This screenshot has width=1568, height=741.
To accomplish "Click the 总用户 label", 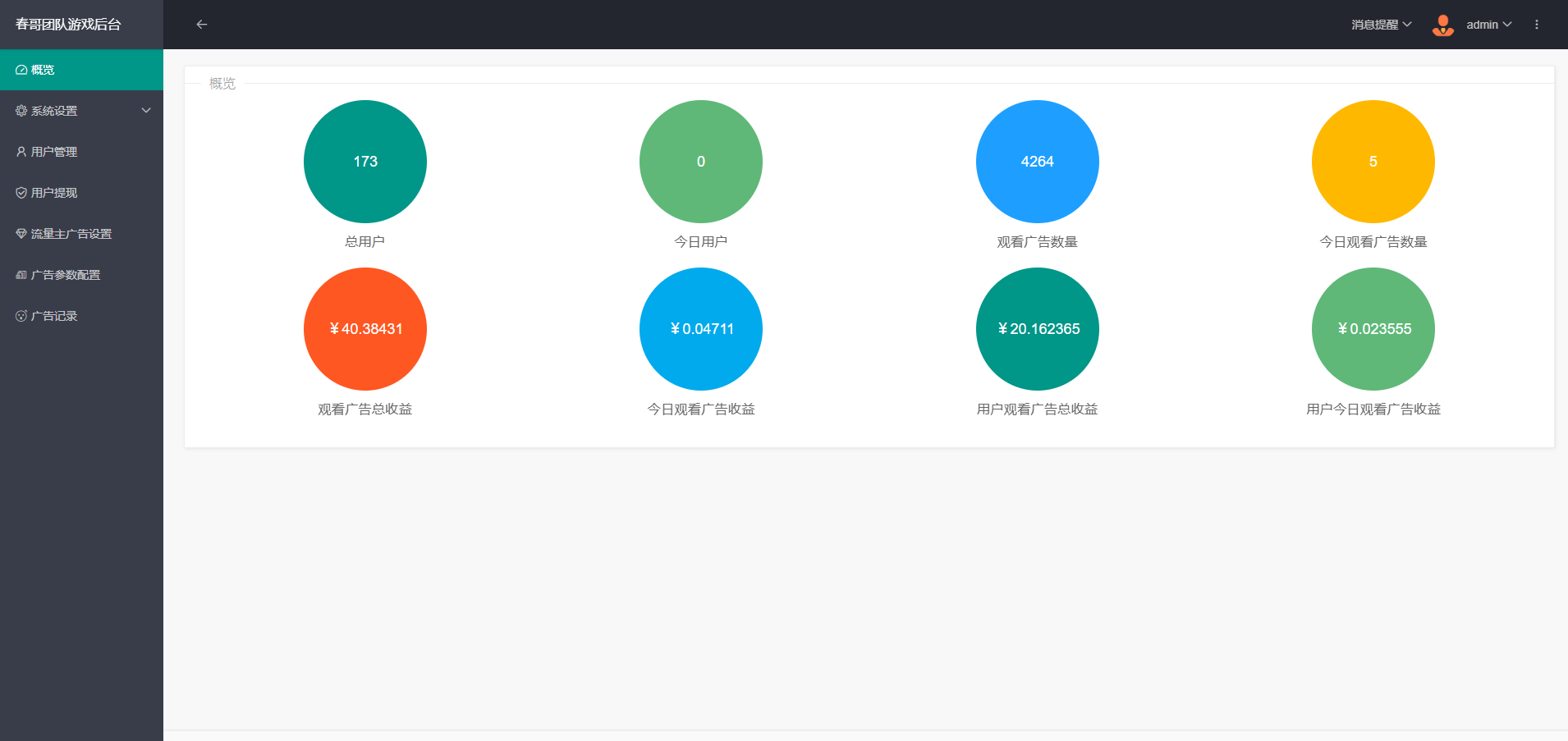I will (365, 242).
